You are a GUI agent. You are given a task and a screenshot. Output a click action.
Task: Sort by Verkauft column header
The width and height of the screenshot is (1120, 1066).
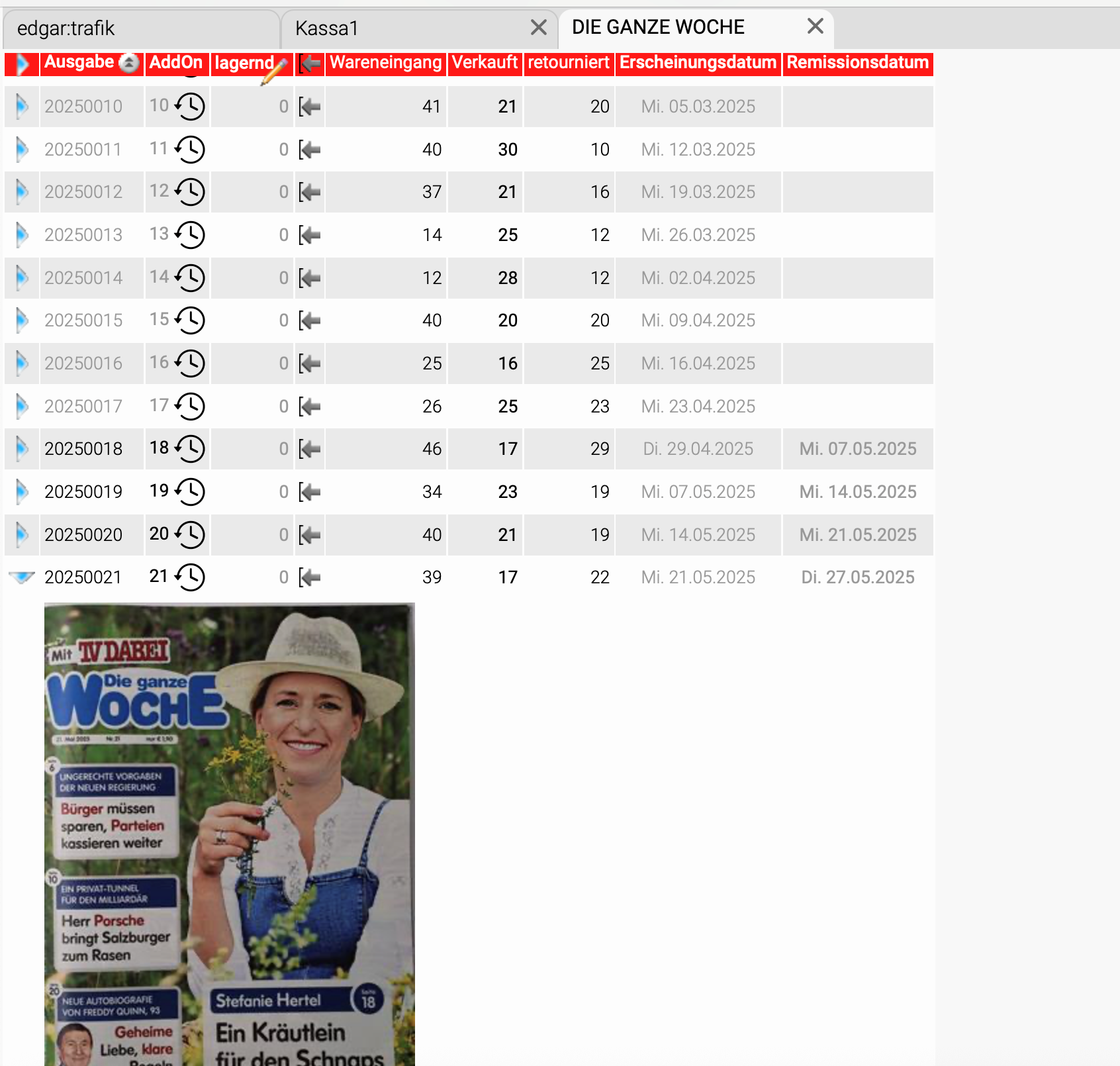[485, 62]
